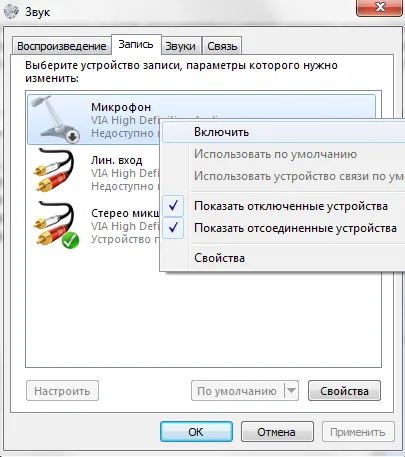Select the Стерео микшер cable icon
The width and height of the screenshot is (405, 457).
click(x=55, y=225)
